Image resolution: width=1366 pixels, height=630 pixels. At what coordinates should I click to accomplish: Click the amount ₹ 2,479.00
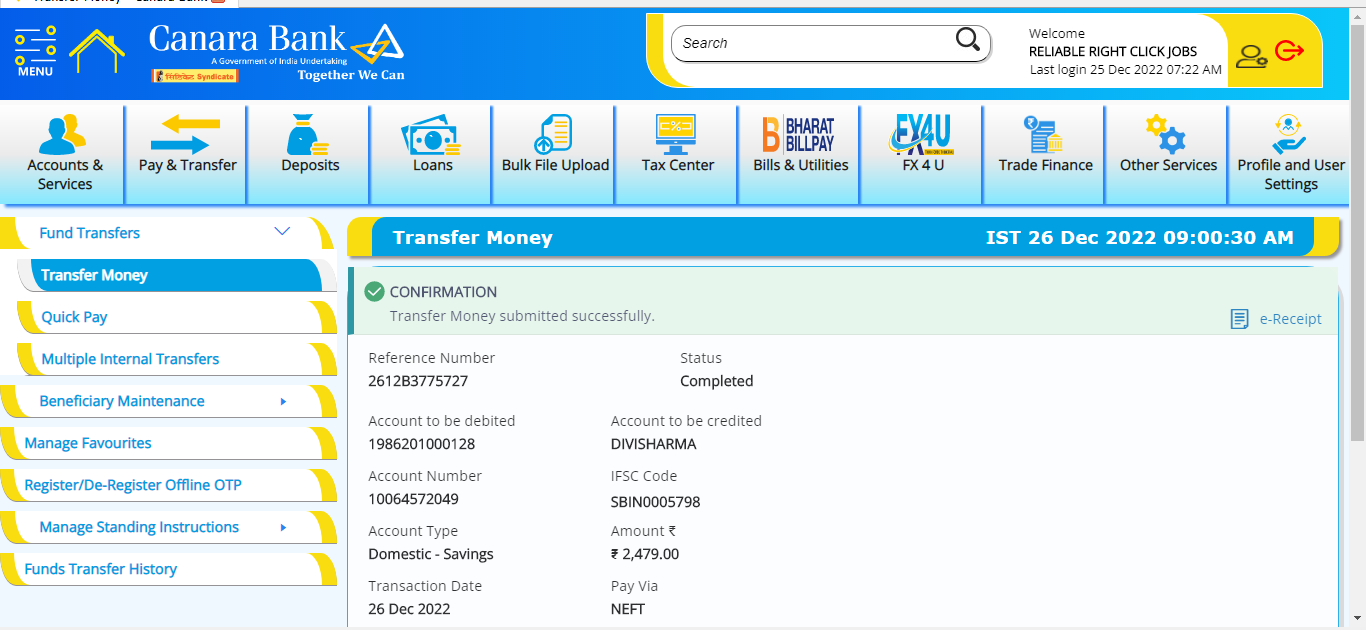click(645, 554)
